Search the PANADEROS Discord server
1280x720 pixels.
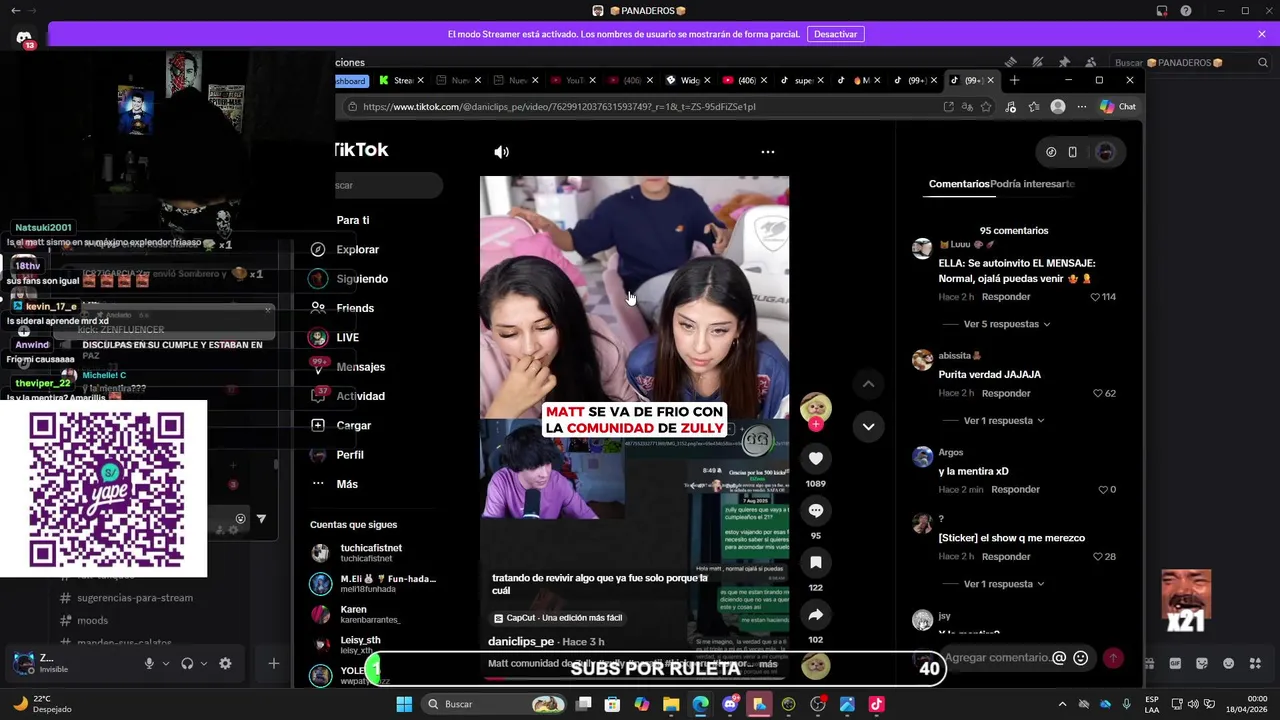point(1190,62)
